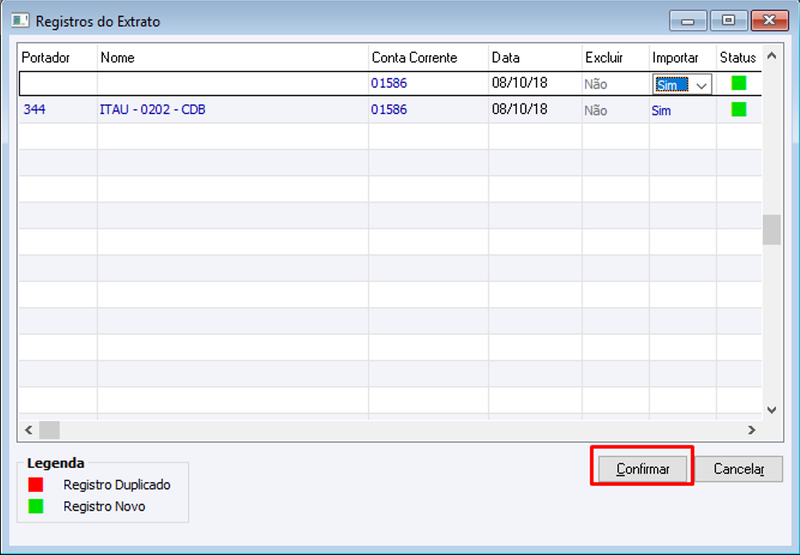
Task: Click green Registro Novo legend swatch
Action: (36, 506)
